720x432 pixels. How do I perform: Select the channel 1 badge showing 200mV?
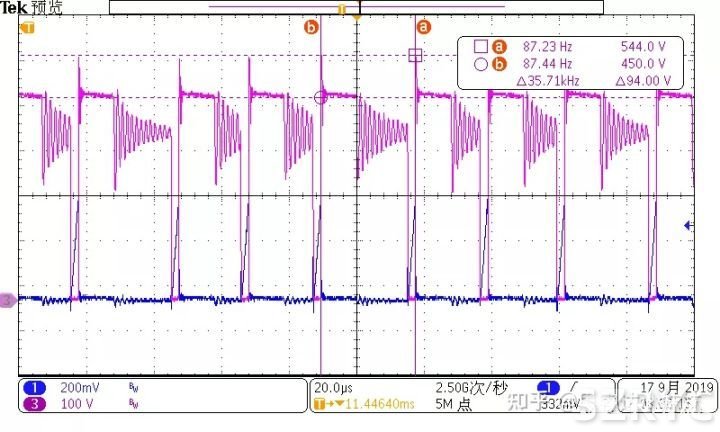click(x=33, y=387)
